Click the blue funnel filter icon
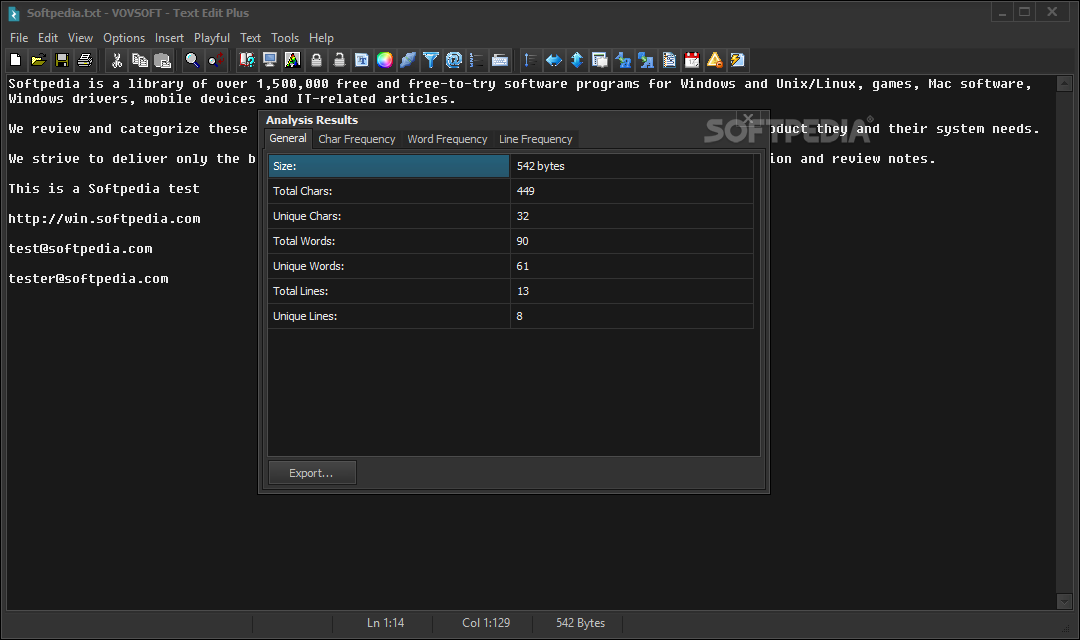The image size is (1080, 640). tap(431, 61)
